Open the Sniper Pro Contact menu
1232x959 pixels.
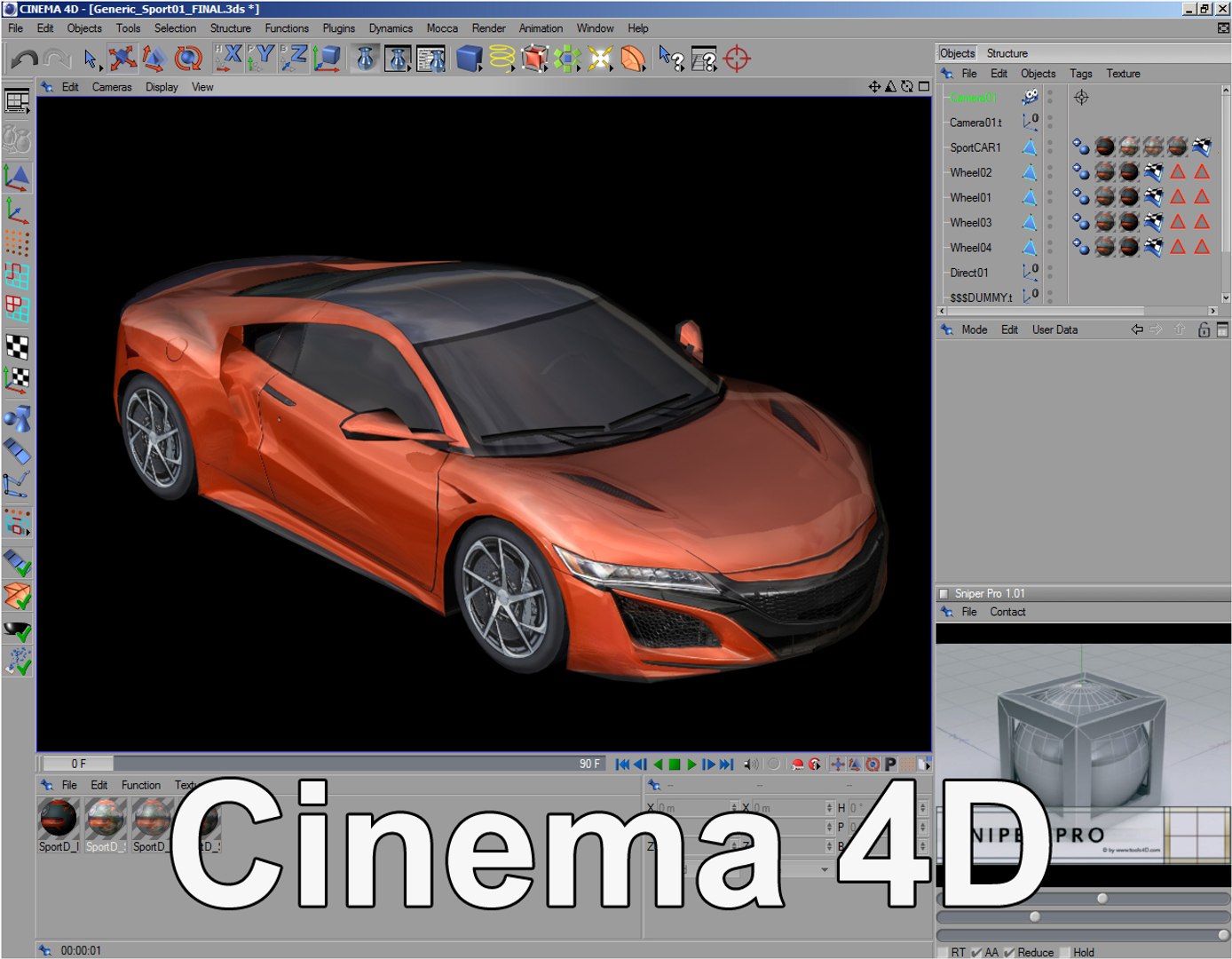[x=1007, y=612]
